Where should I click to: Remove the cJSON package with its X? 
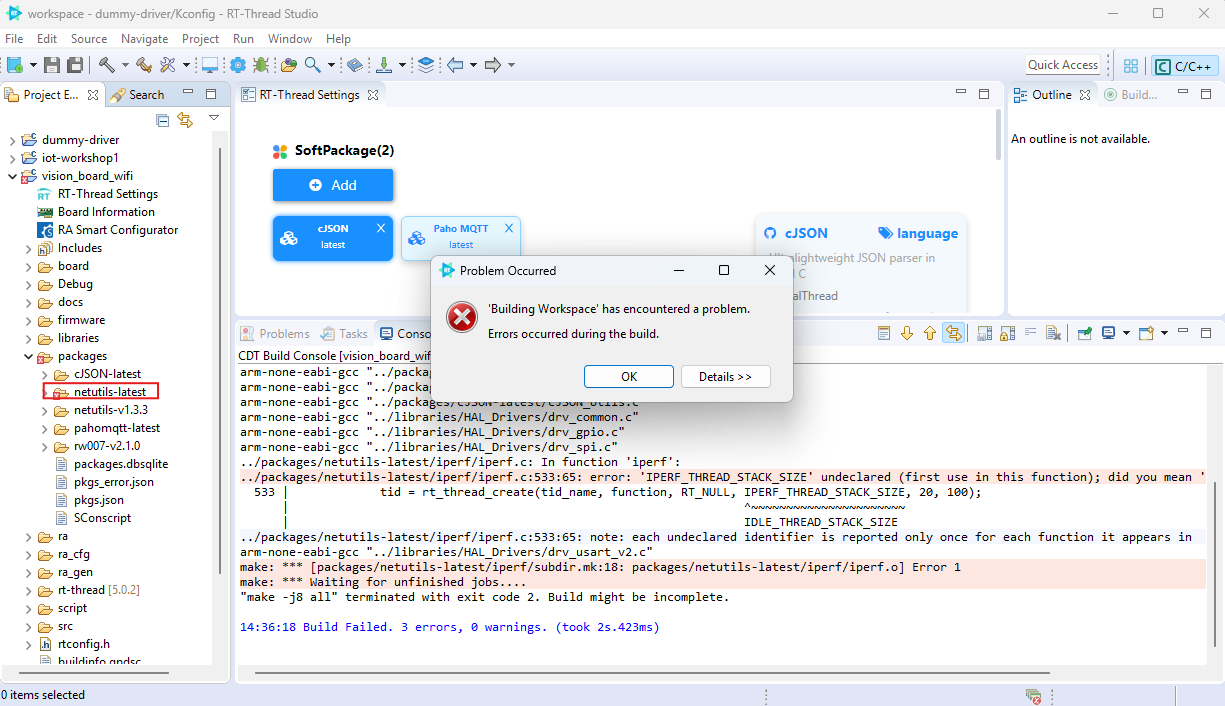(x=380, y=228)
